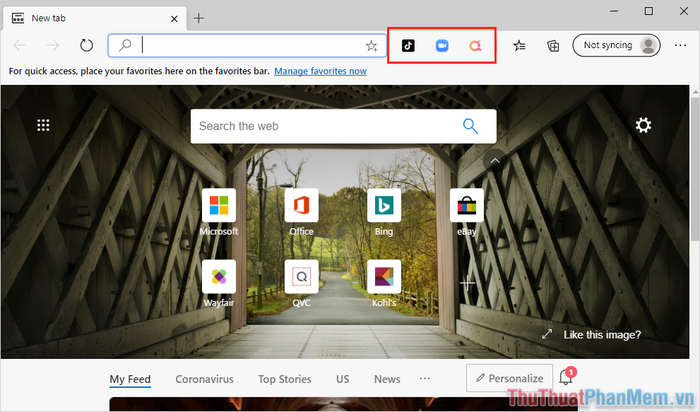This screenshot has height=412, width=700.
Task: Switch to the Coronavirus feed tab
Action: (204, 379)
